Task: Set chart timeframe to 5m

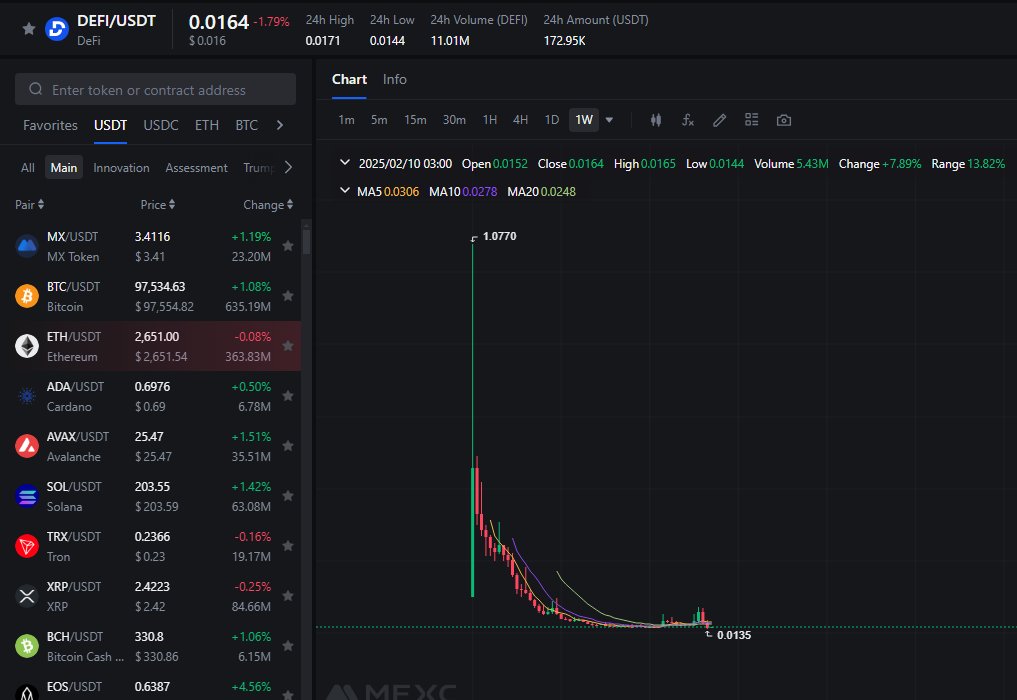Action: [x=379, y=120]
